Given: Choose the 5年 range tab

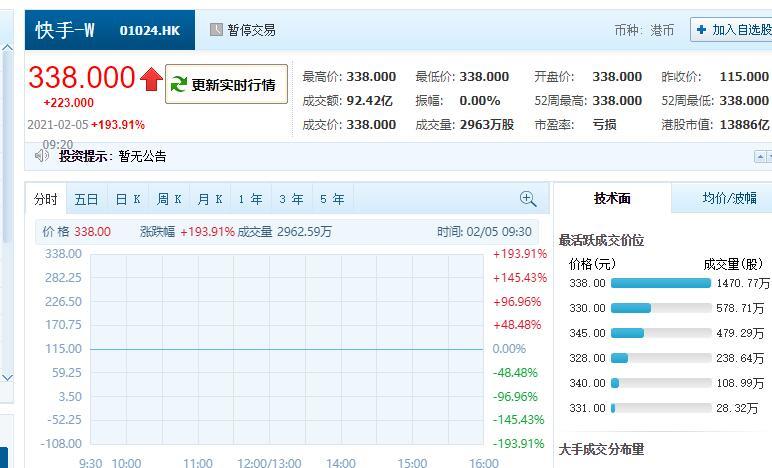Looking at the screenshot, I should 332,199.
